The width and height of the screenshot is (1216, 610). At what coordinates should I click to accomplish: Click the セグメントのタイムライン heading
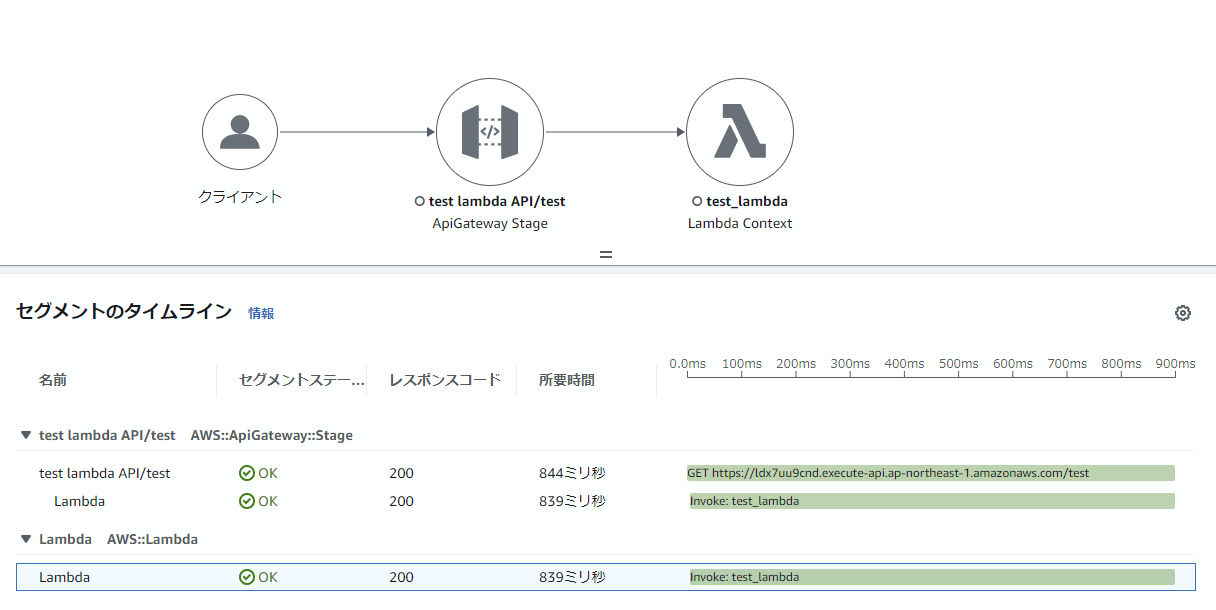coord(124,311)
